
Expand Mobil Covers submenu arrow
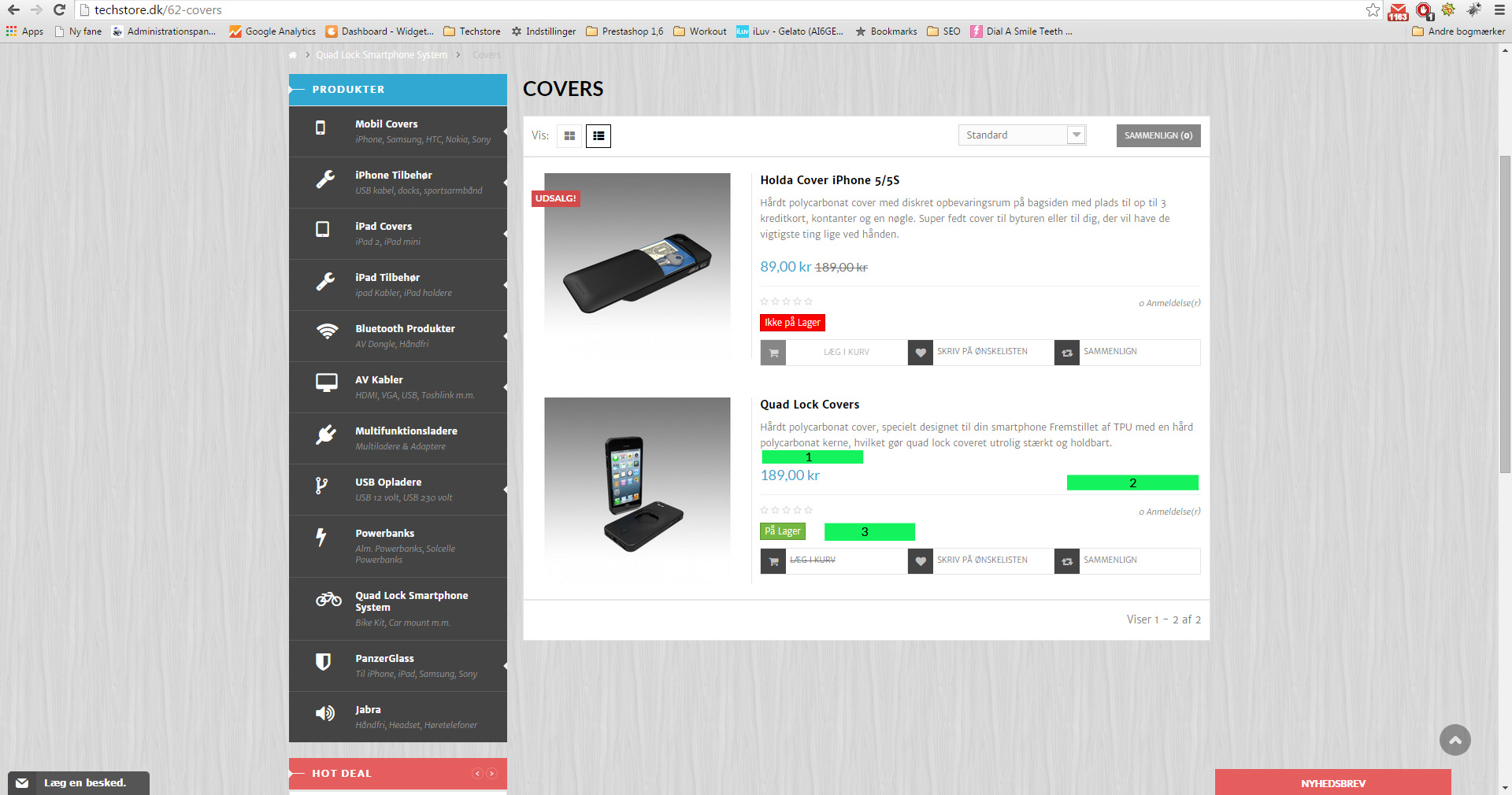point(505,131)
